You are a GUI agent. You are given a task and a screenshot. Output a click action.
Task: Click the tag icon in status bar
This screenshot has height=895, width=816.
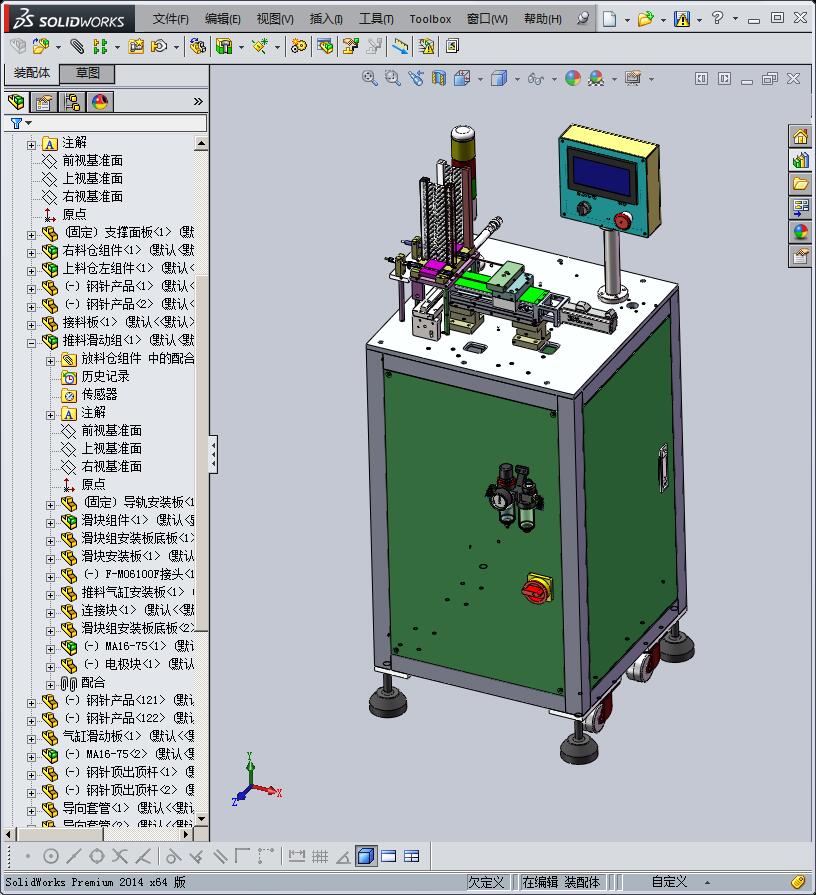coord(798,882)
